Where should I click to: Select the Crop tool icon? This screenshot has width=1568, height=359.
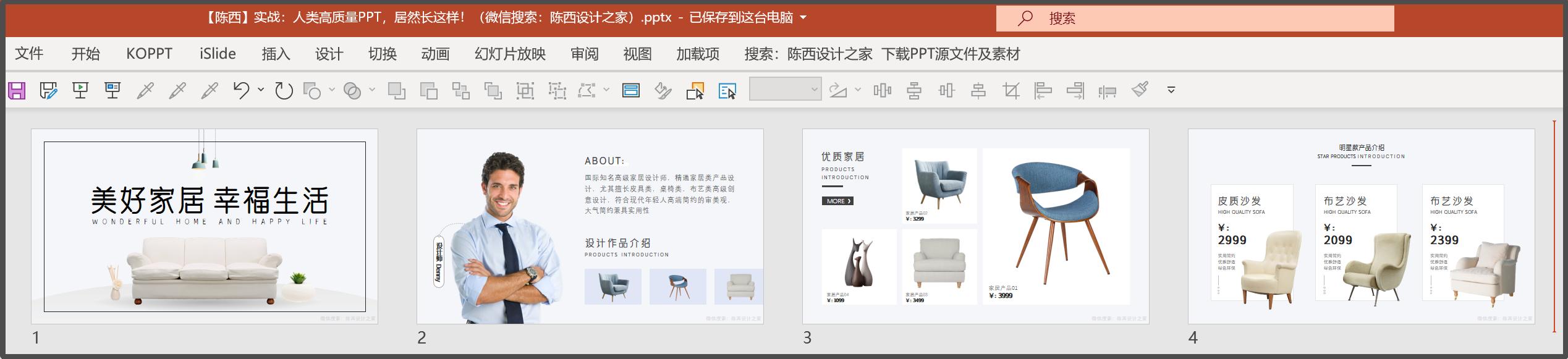(x=1011, y=91)
